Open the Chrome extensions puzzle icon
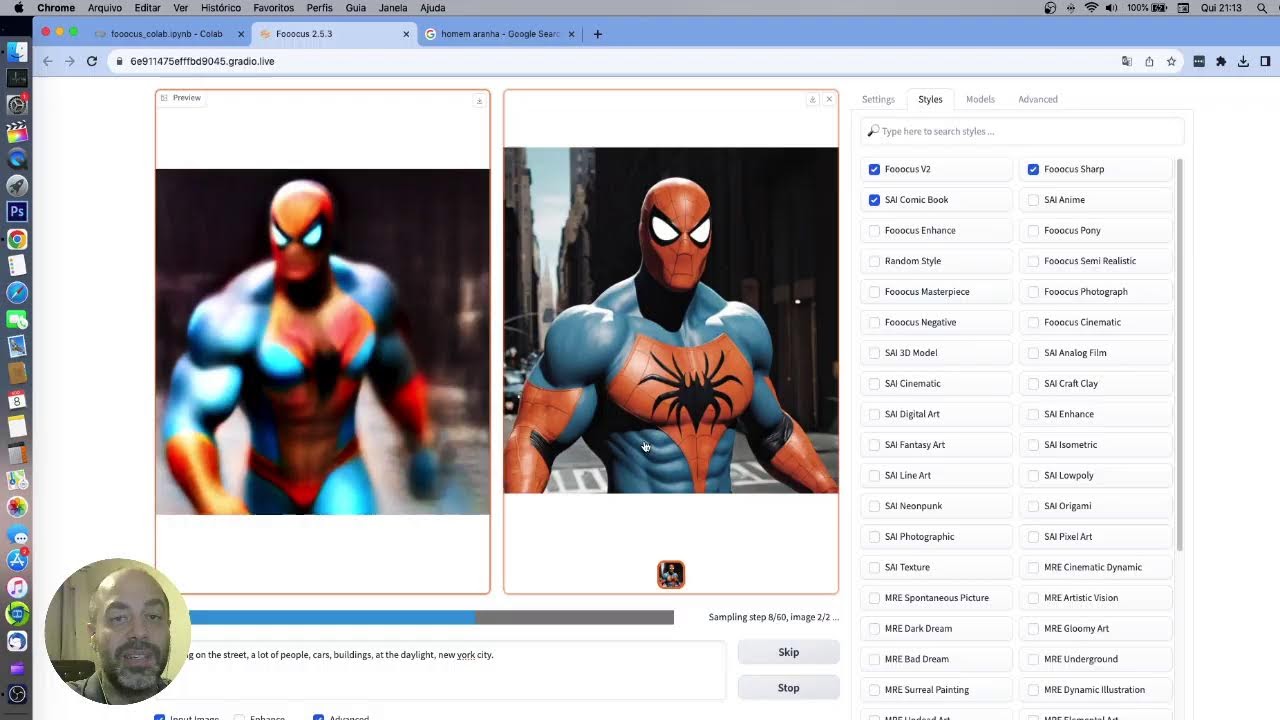 pyautogui.click(x=1221, y=61)
